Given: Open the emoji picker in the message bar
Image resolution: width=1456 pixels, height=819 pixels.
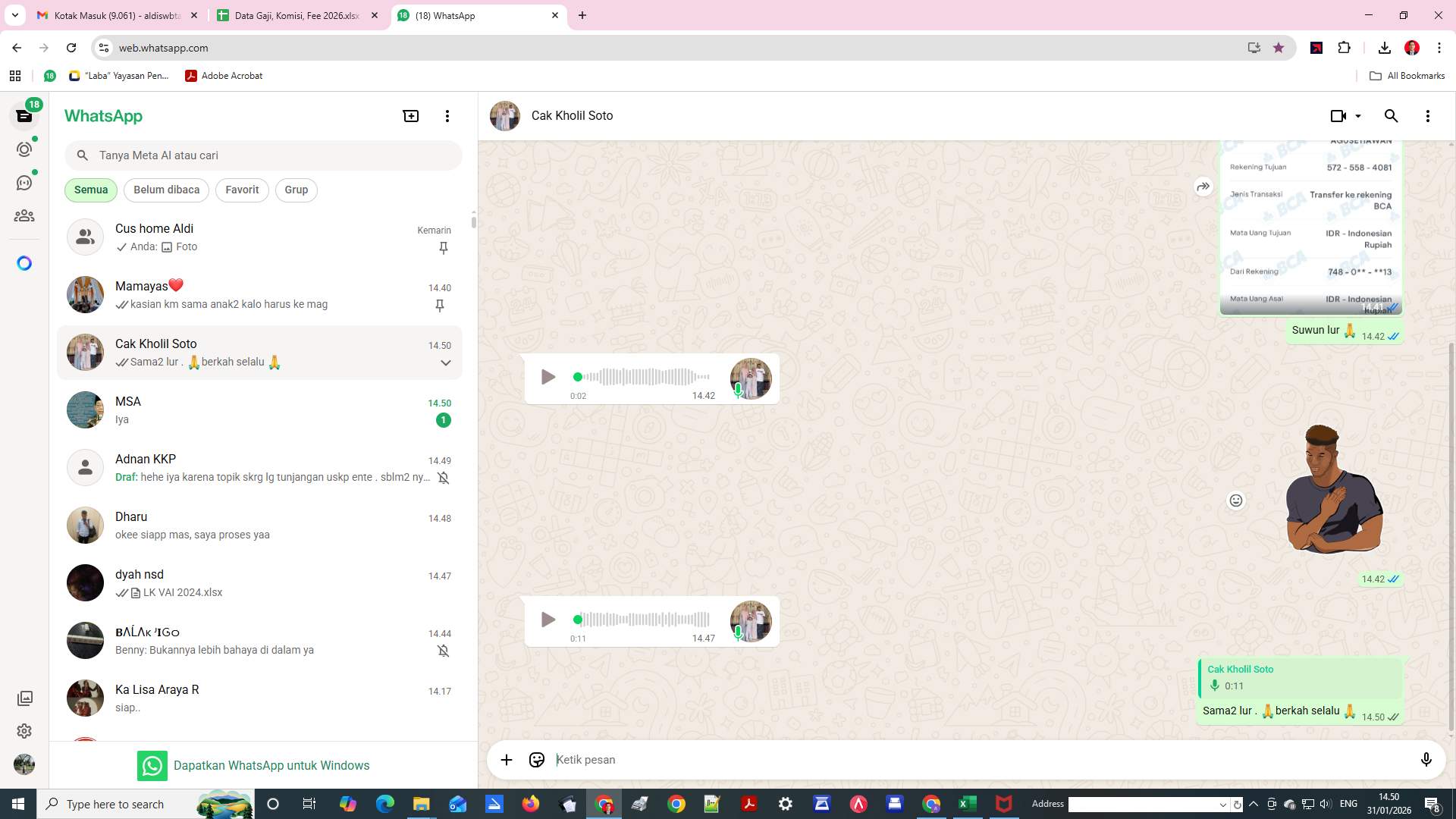Looking at the screenshot, I should [x=536, y=759].
